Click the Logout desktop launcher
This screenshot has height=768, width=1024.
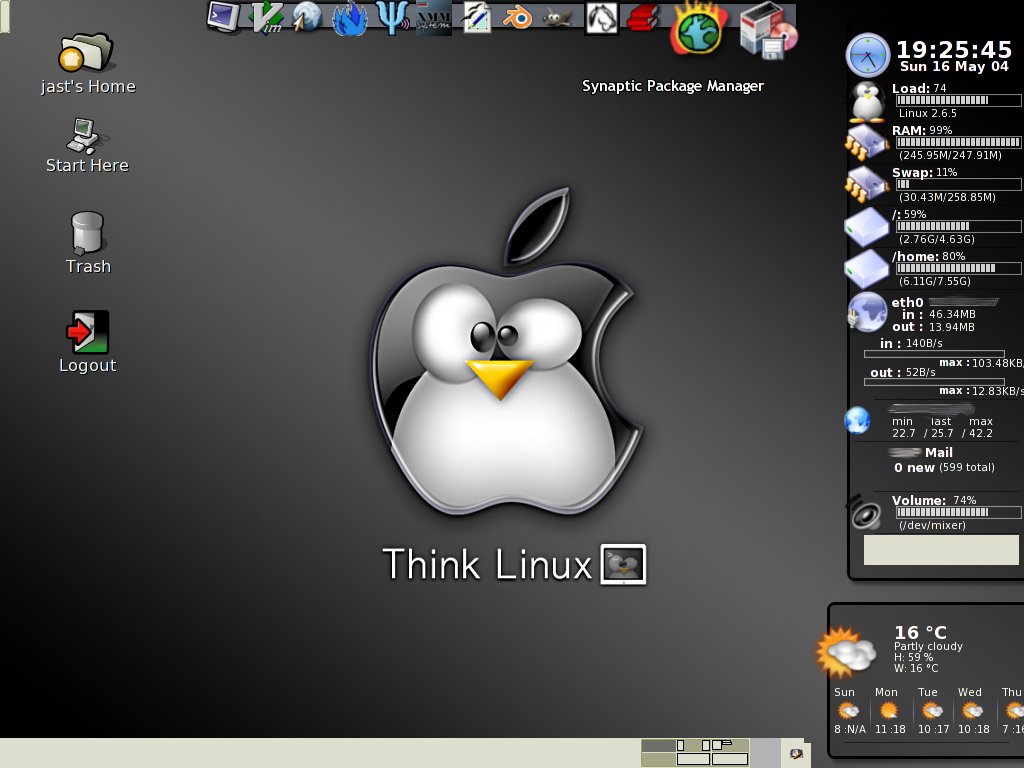87,332
